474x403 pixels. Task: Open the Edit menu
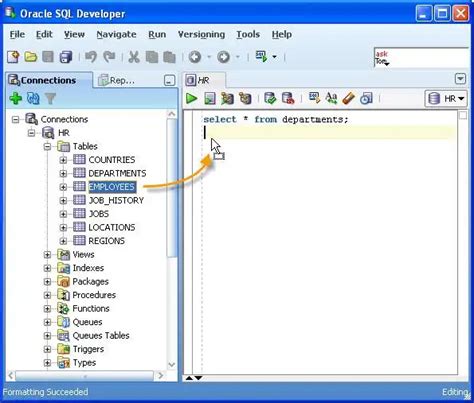[x=44, y=34]
